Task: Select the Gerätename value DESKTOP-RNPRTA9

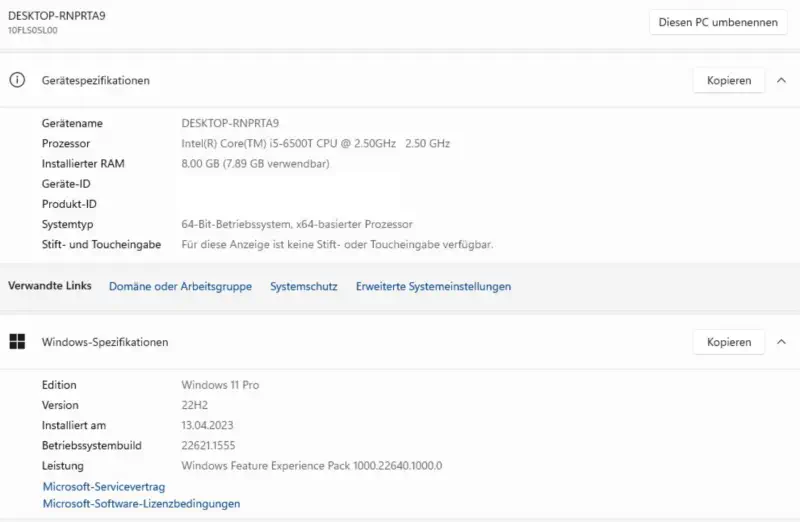Action: coord(230,123)
